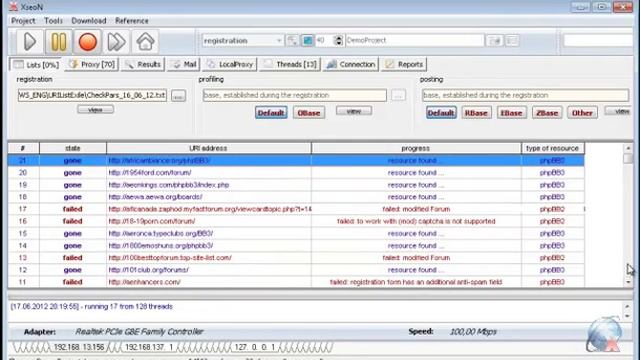Switch to the Proxy [70] tab
This screenshot has height=360, width=640.
click(92, 64)
